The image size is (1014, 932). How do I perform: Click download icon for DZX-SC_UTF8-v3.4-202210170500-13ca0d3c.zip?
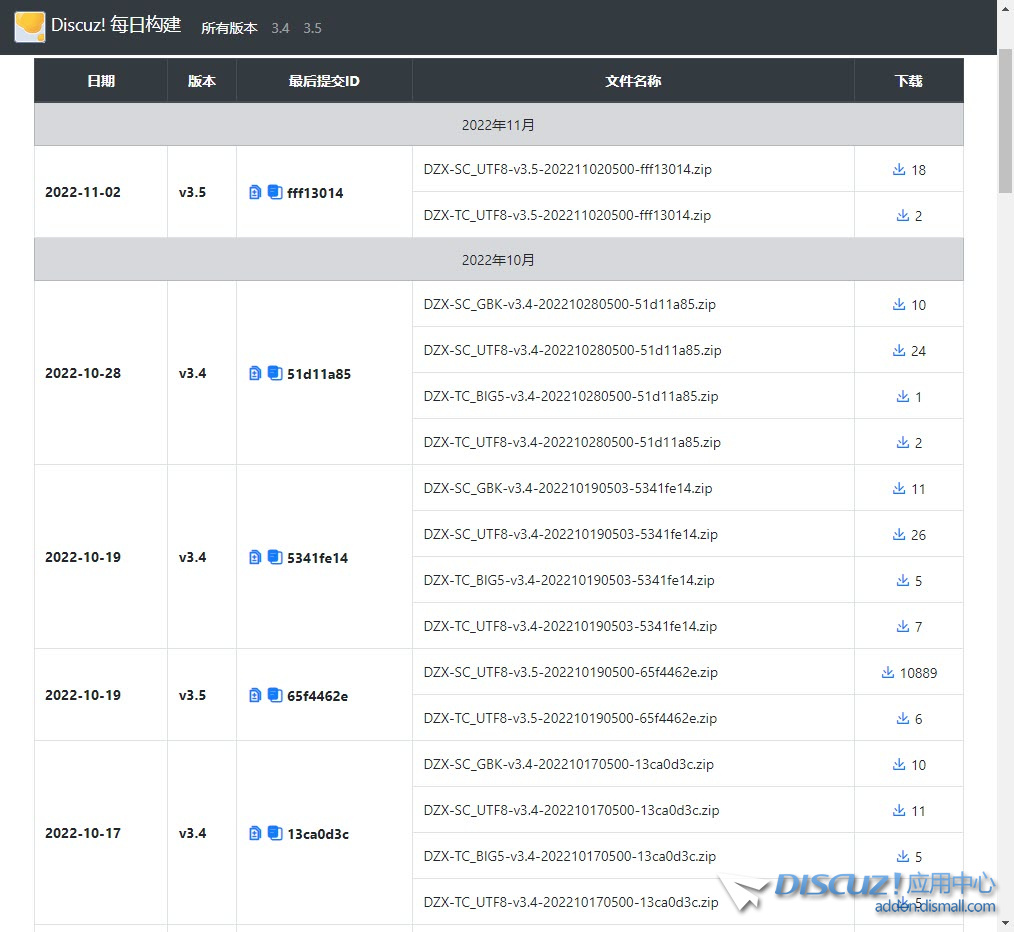pos(898,810)
